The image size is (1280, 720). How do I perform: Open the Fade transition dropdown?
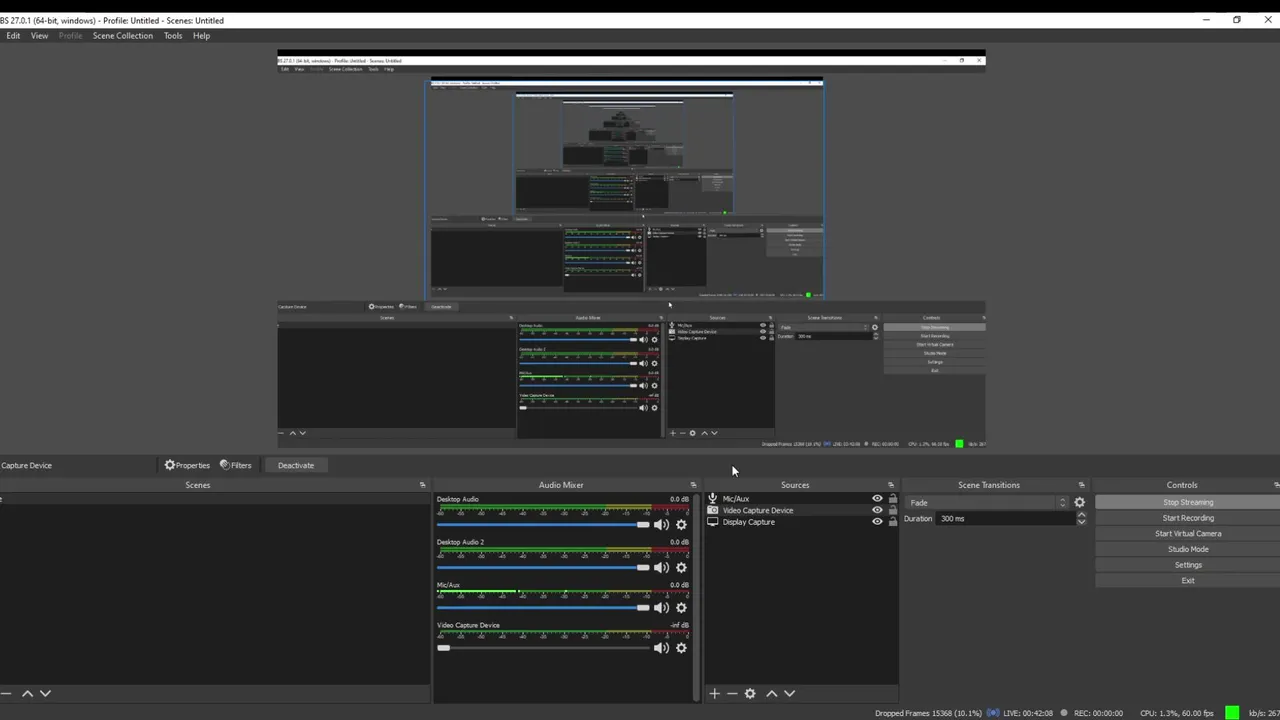(x=987, y=503)
